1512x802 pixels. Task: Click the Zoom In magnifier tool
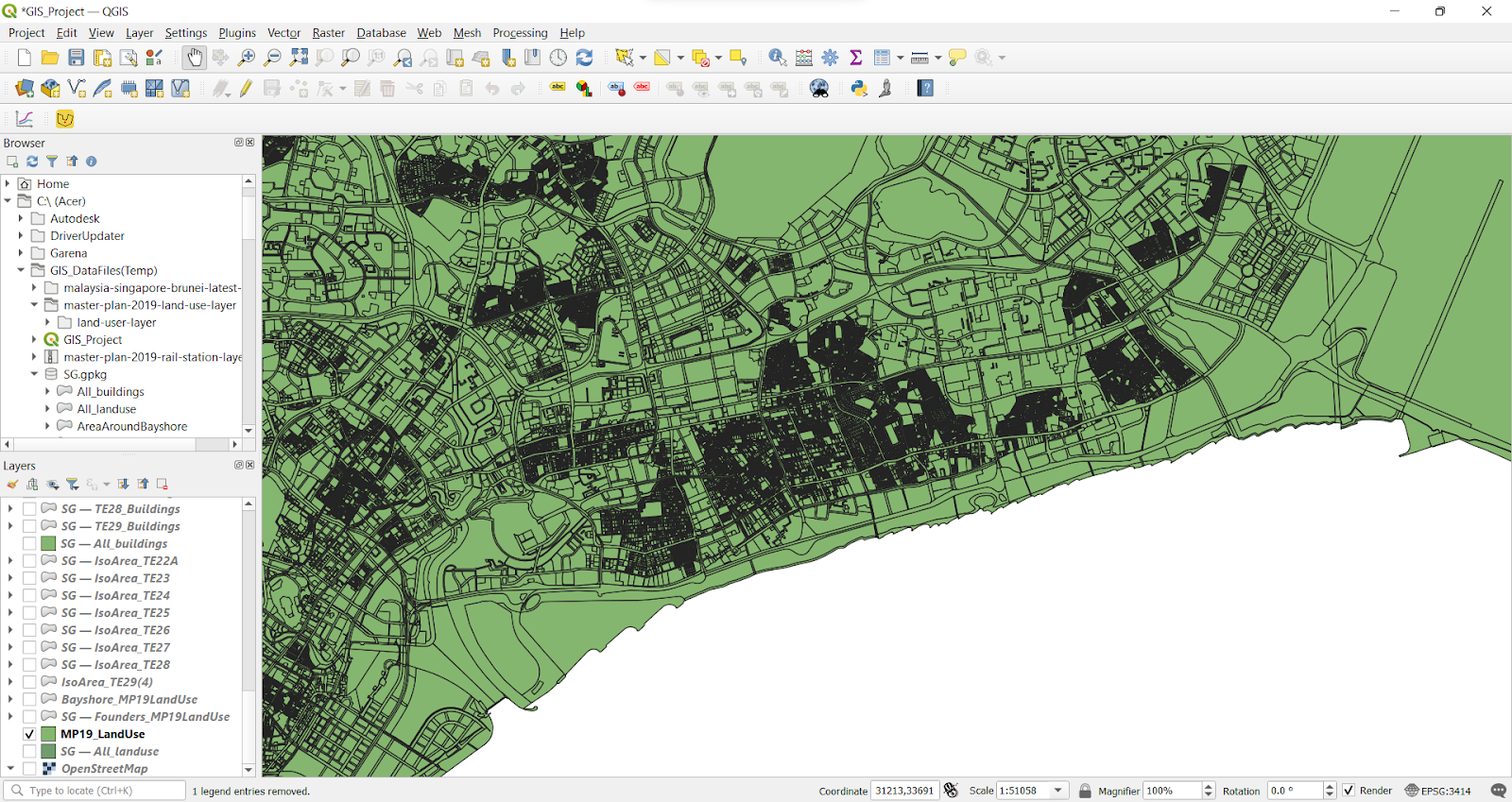(246, 58)
